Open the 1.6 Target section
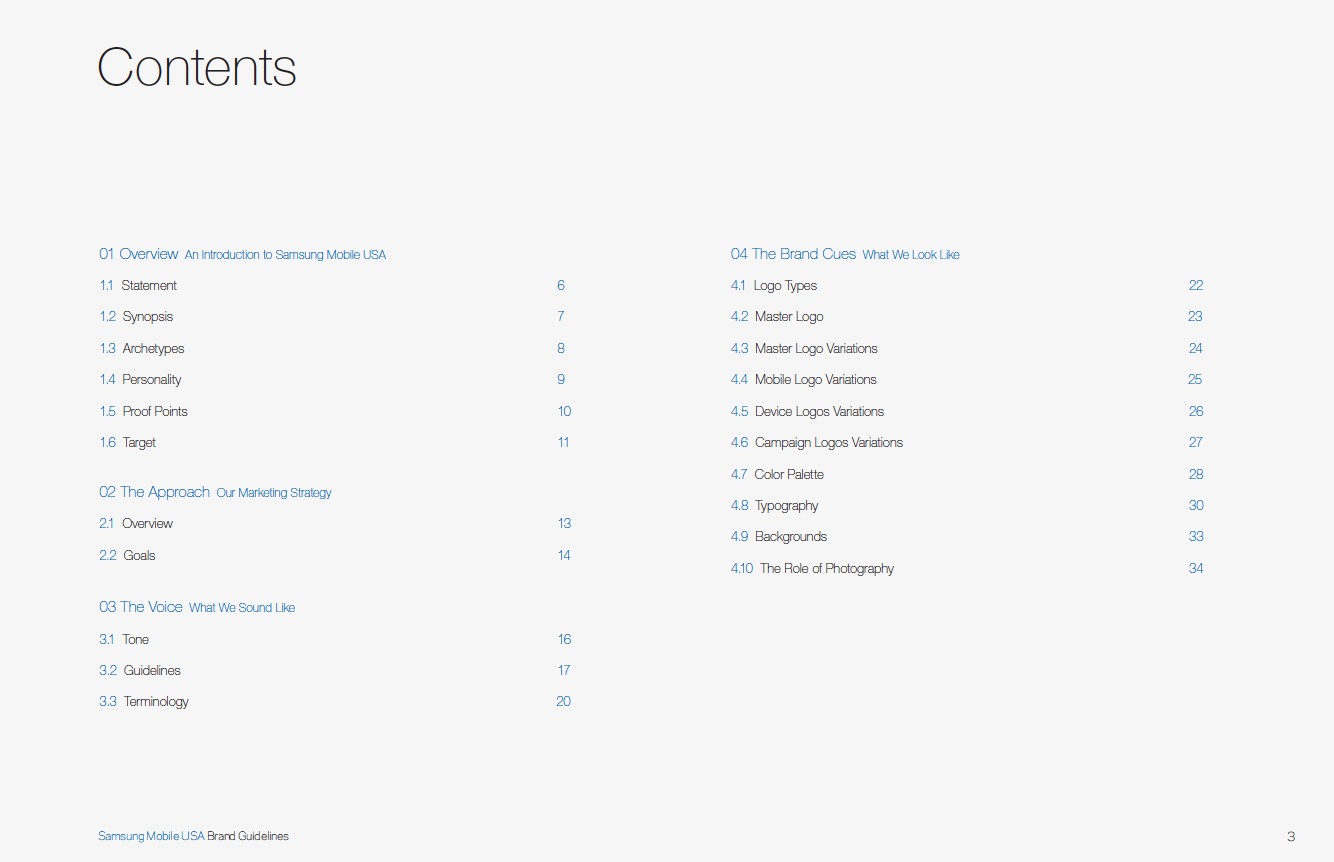The image size is (1334, 862). click(137, 442)
